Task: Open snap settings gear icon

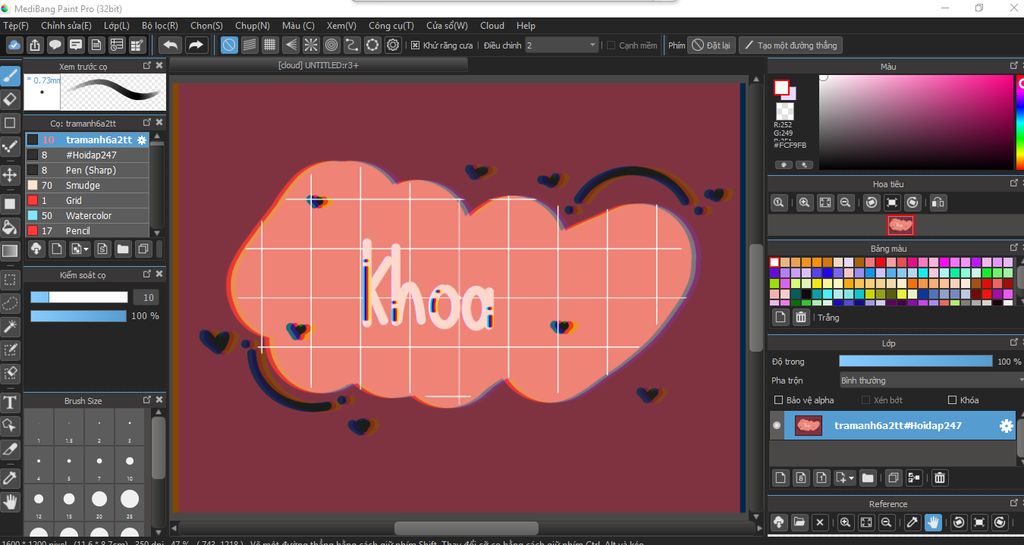Action: point(392,45)
